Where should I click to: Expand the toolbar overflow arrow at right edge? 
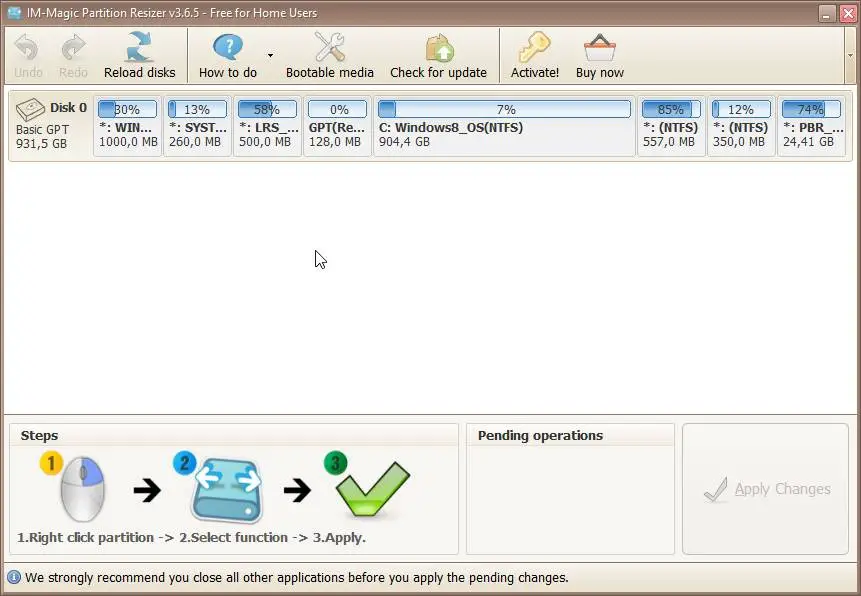point(850,55)
